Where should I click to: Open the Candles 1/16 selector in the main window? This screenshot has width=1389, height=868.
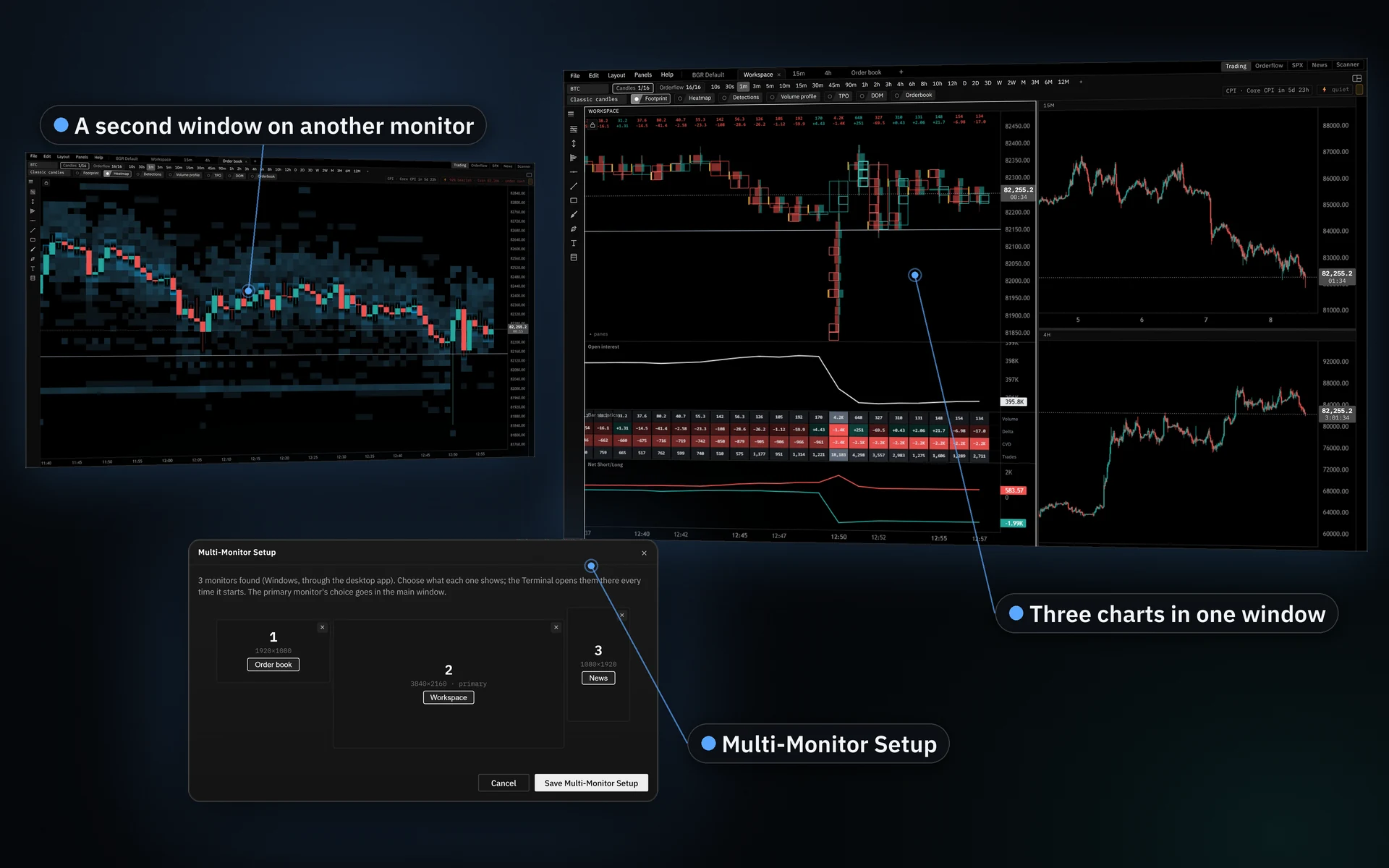[x=632, y=88]
